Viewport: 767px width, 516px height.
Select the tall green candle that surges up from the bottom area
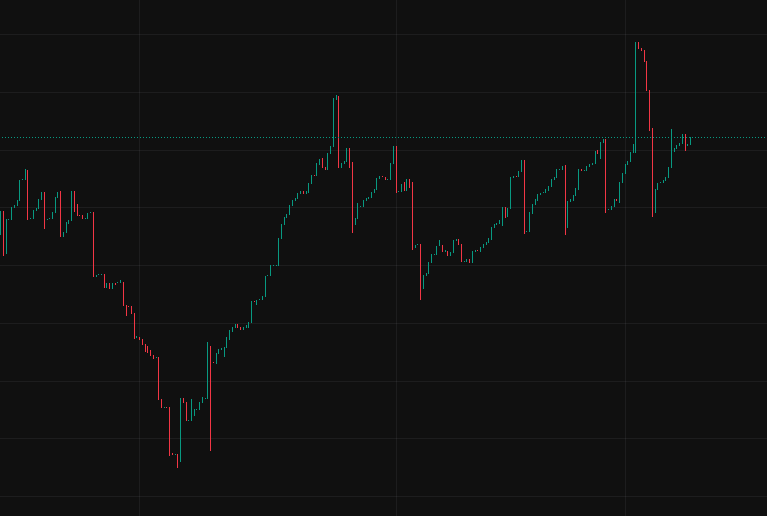pyautogui.click(x=207, y=371)
